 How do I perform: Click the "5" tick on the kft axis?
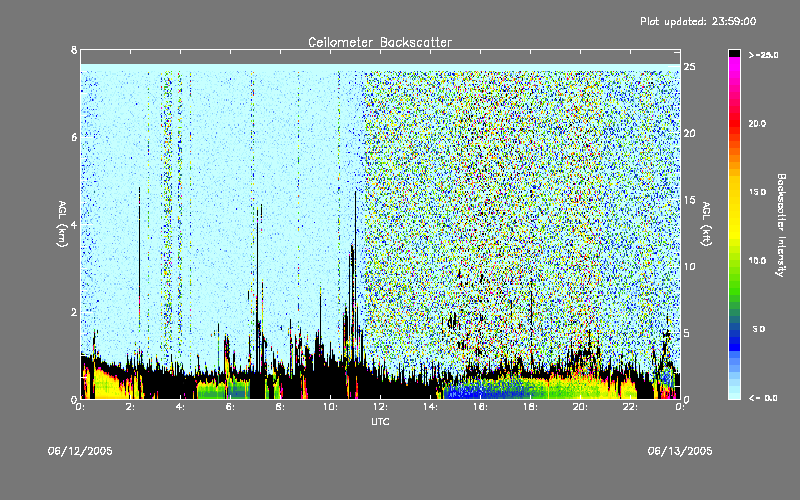[x=687, y=333]
